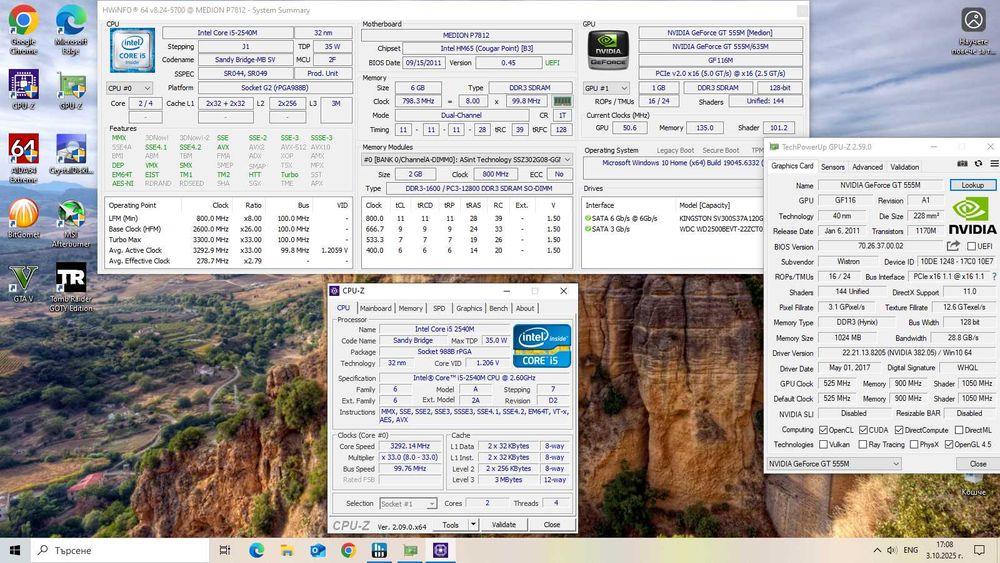The height and width of the screenshot is (563, 1000).
Task: Click the BIOS export share icon in GPU-Z
Action: [x=953, y=246]
